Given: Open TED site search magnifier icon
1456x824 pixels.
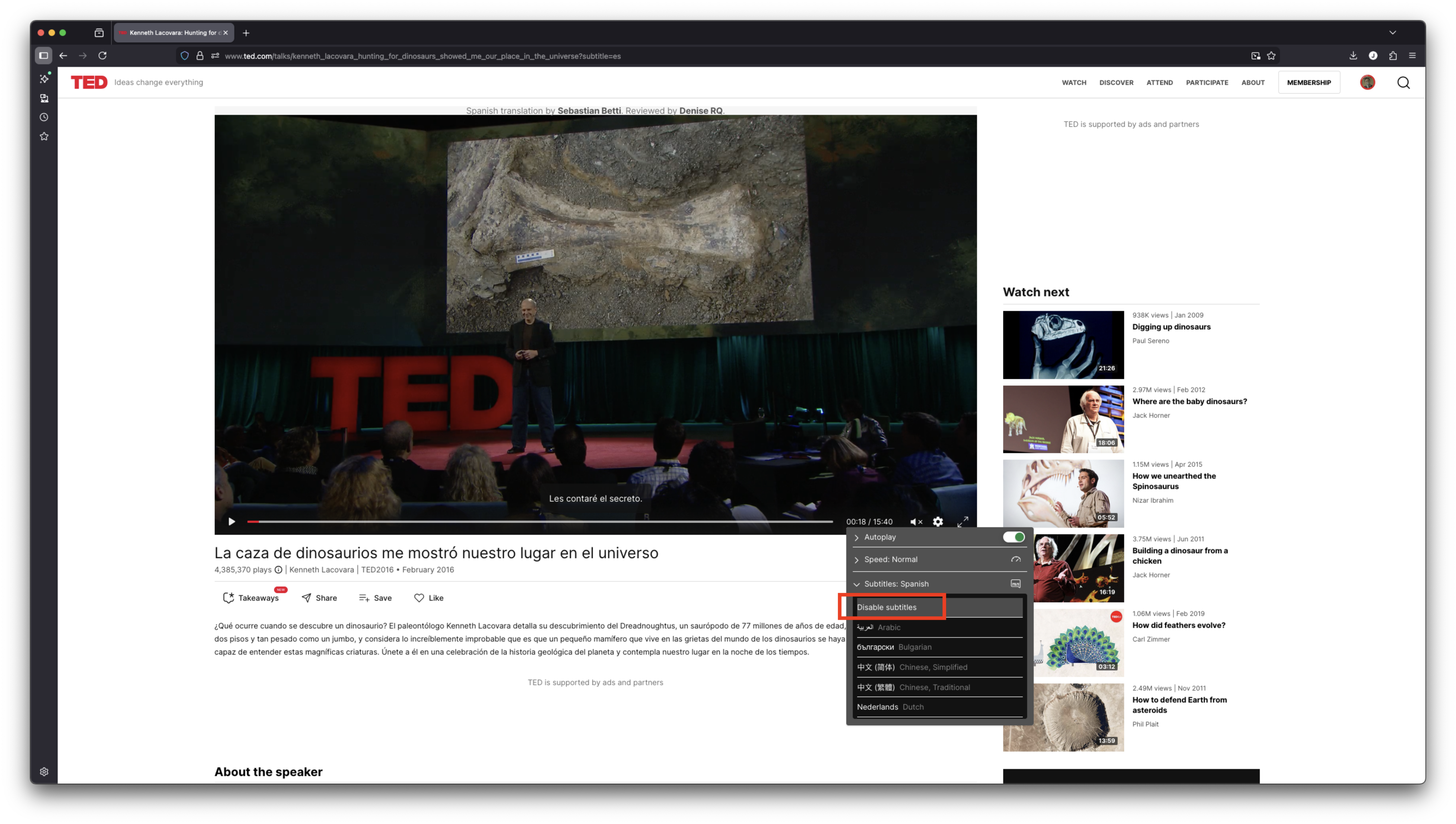Looking at the screenshot, I should (x=1403, y=83).
